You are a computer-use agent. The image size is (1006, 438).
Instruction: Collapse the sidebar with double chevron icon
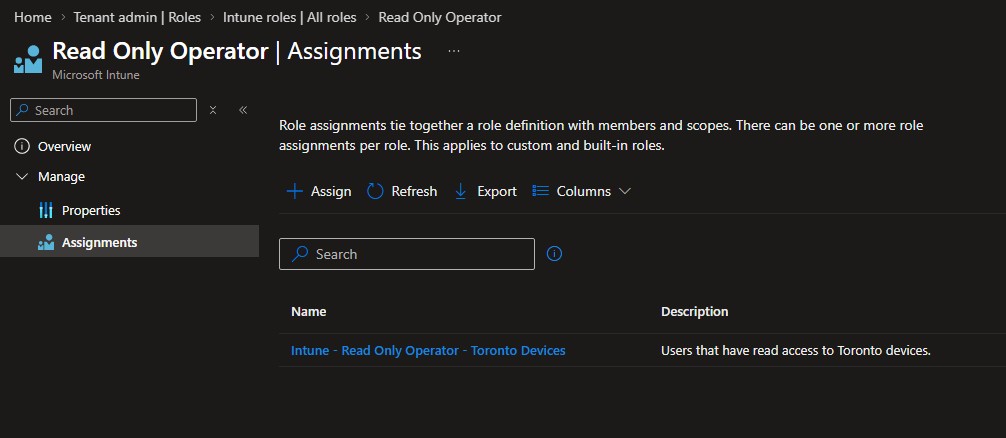point(243,110)
